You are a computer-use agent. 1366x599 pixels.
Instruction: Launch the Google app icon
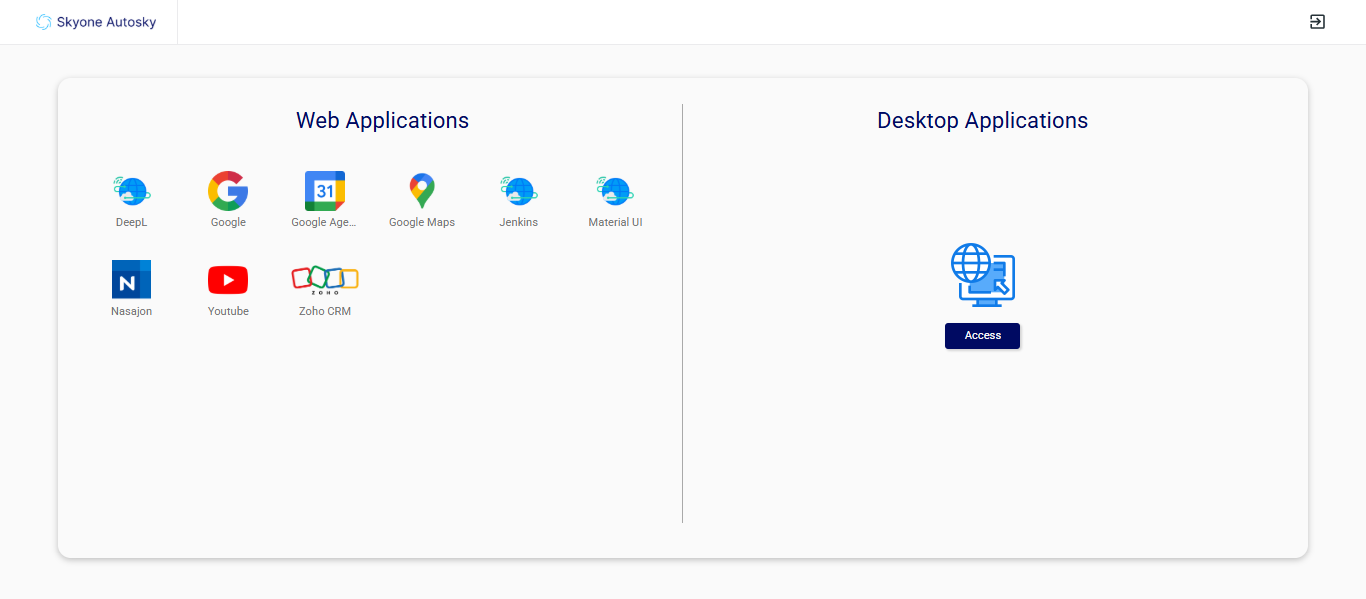coord(228,190)
